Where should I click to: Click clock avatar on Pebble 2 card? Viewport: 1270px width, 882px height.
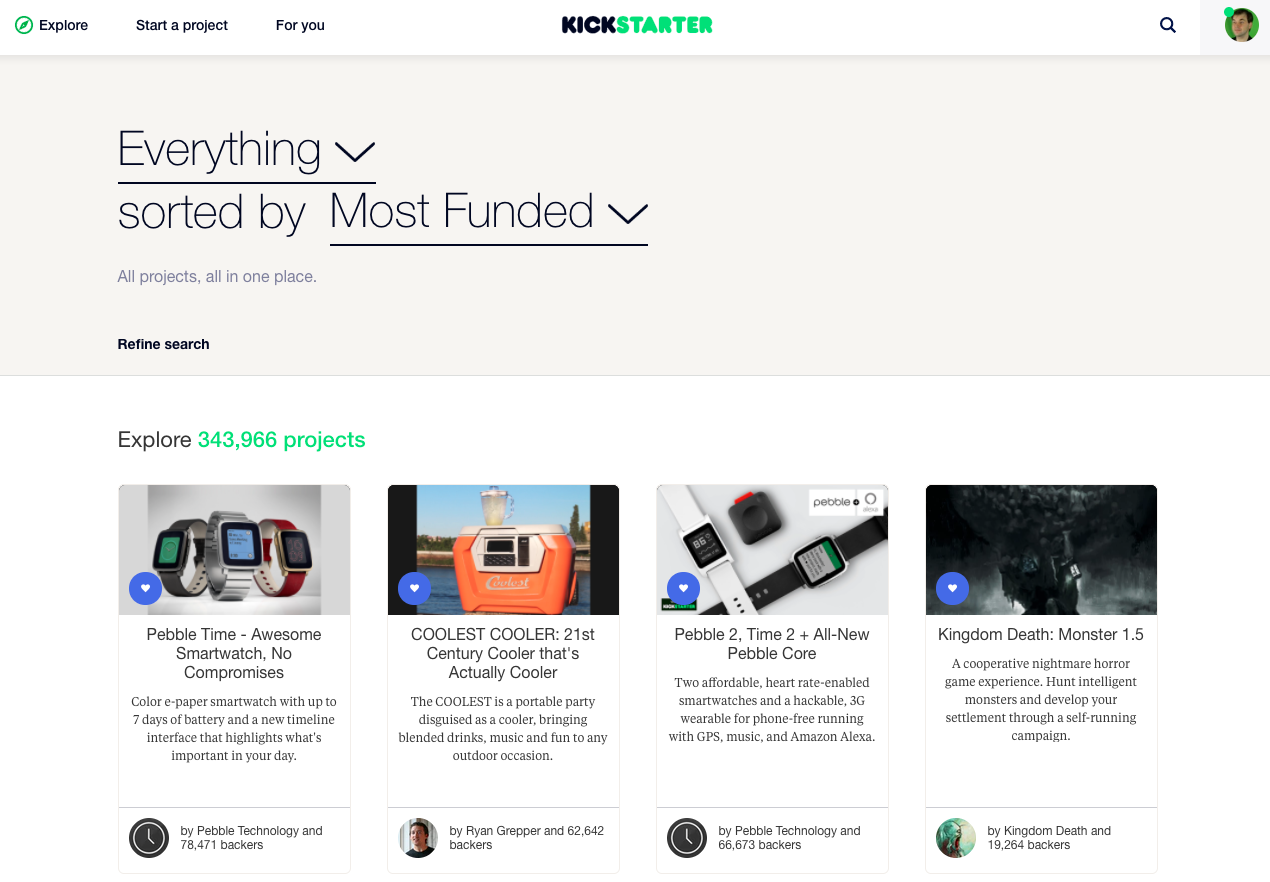click(687, 838)
